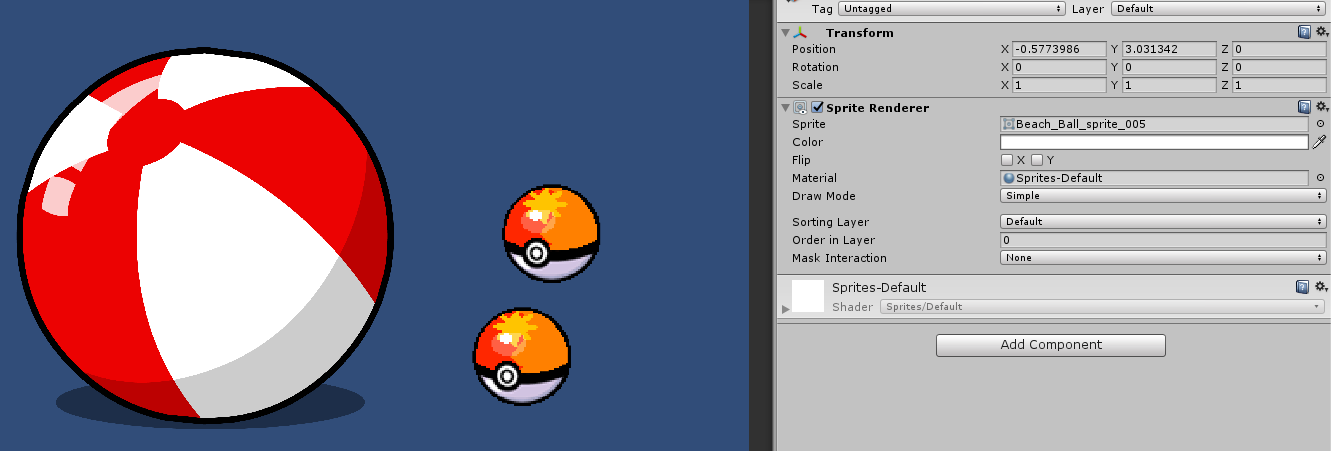Click the white Color swatch field
The height and width of the screenshot is (451, 1331).
tap(1154, 142)
